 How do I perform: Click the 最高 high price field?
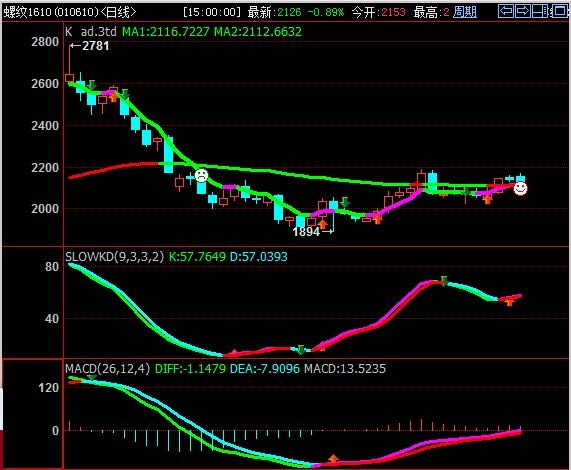click(x=431, y=12)
